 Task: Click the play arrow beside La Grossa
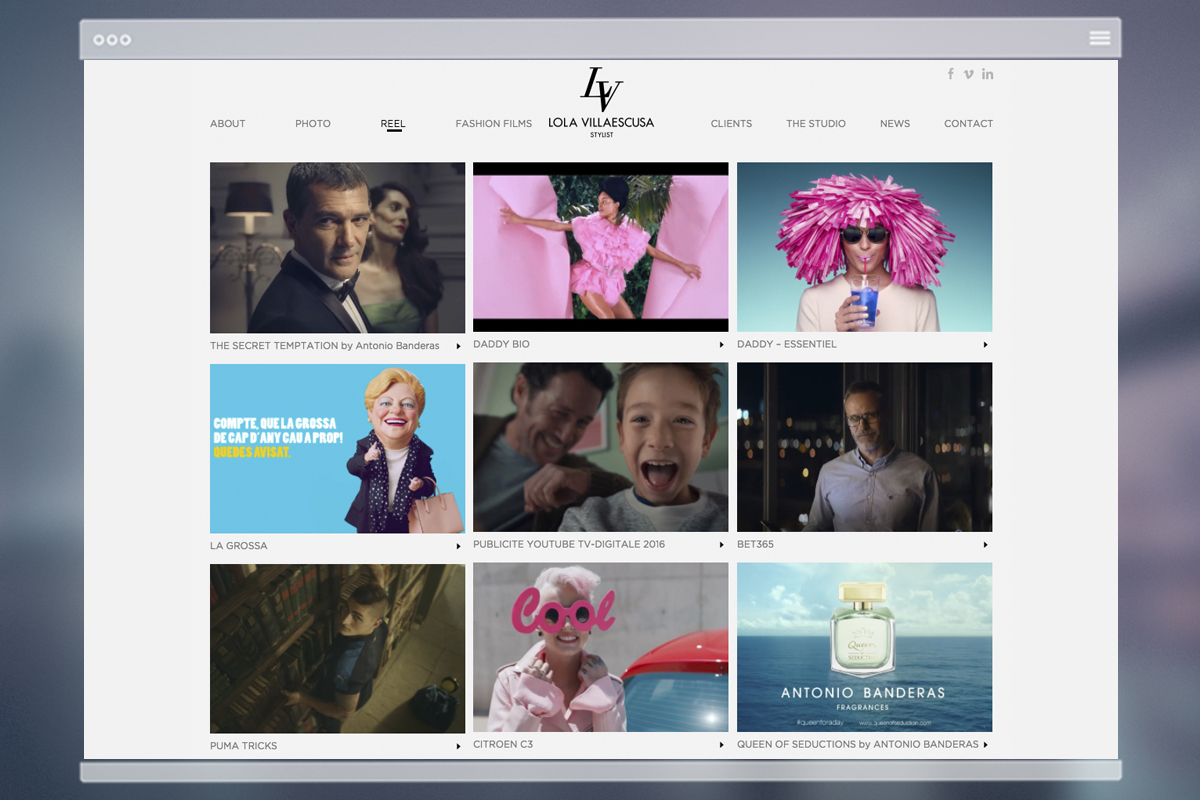pos(459,546)
